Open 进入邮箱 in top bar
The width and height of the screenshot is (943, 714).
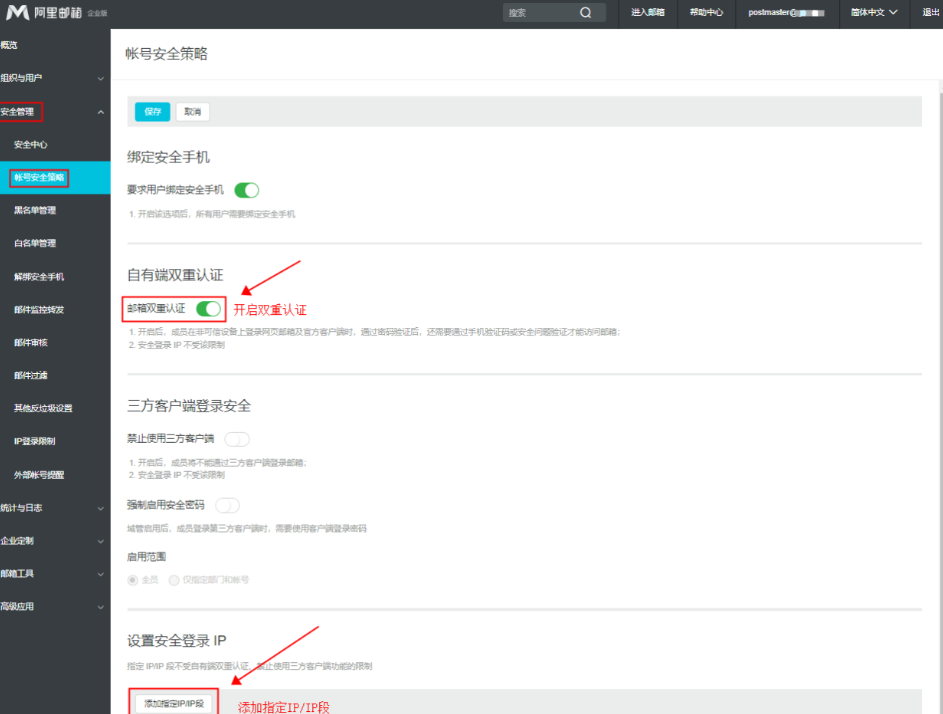[648, 12]
